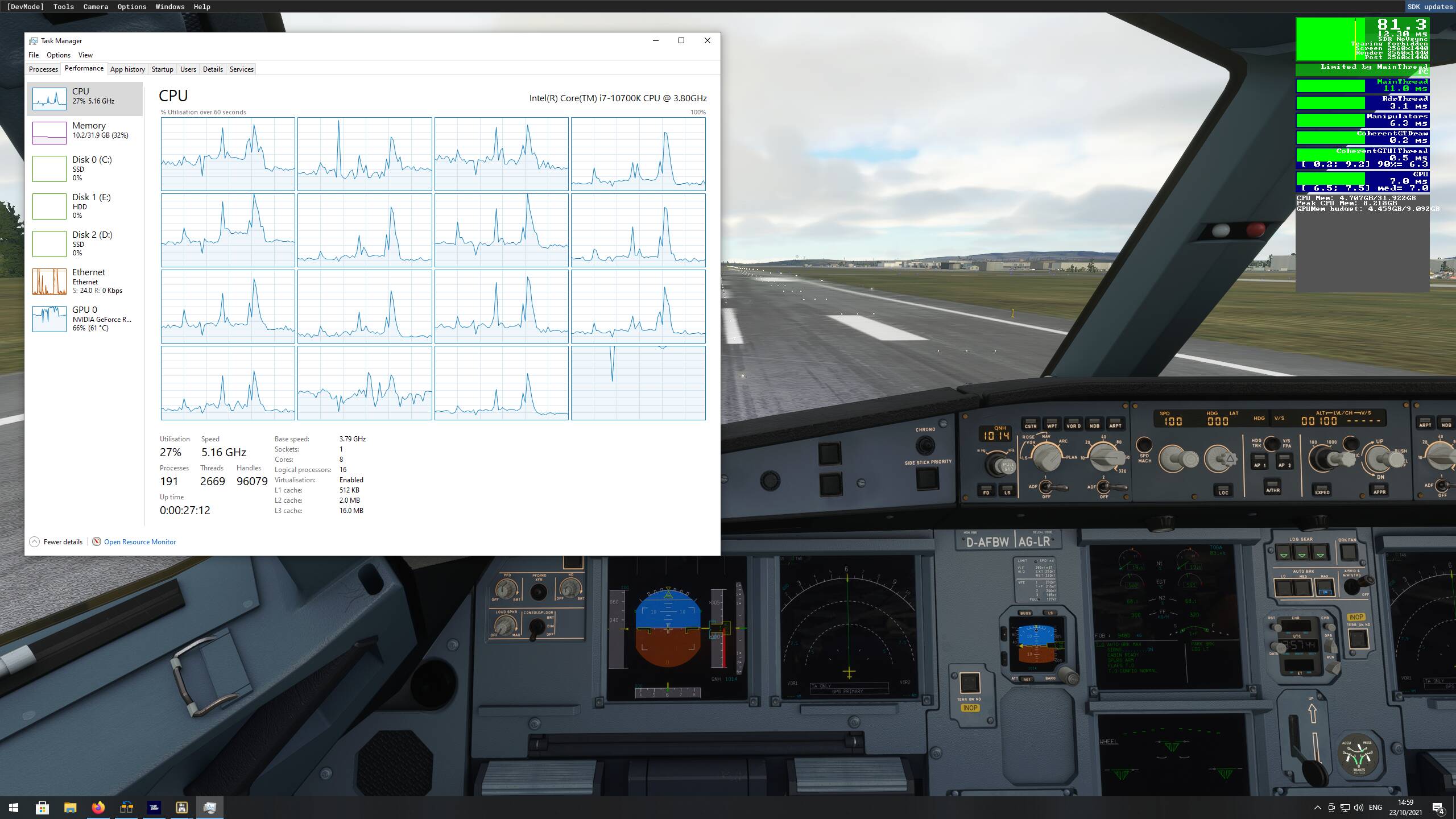Click the Fewer details chevron icon

click(x=35, y=541)
